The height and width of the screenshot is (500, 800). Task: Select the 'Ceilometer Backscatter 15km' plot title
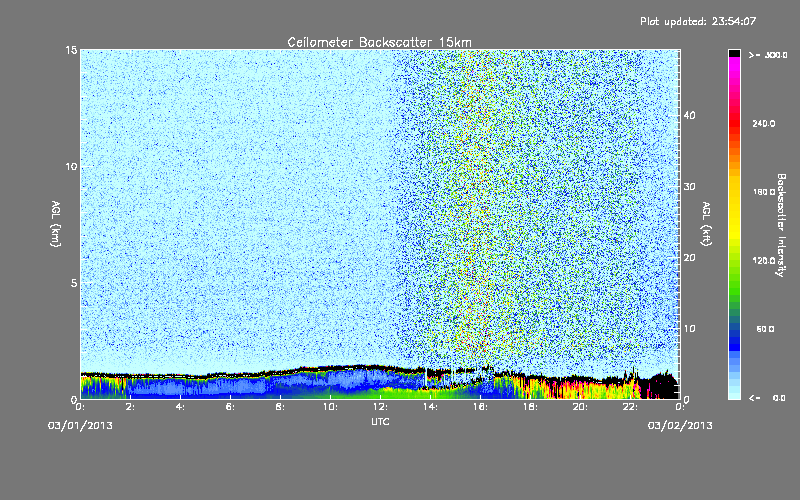point(379,42)
